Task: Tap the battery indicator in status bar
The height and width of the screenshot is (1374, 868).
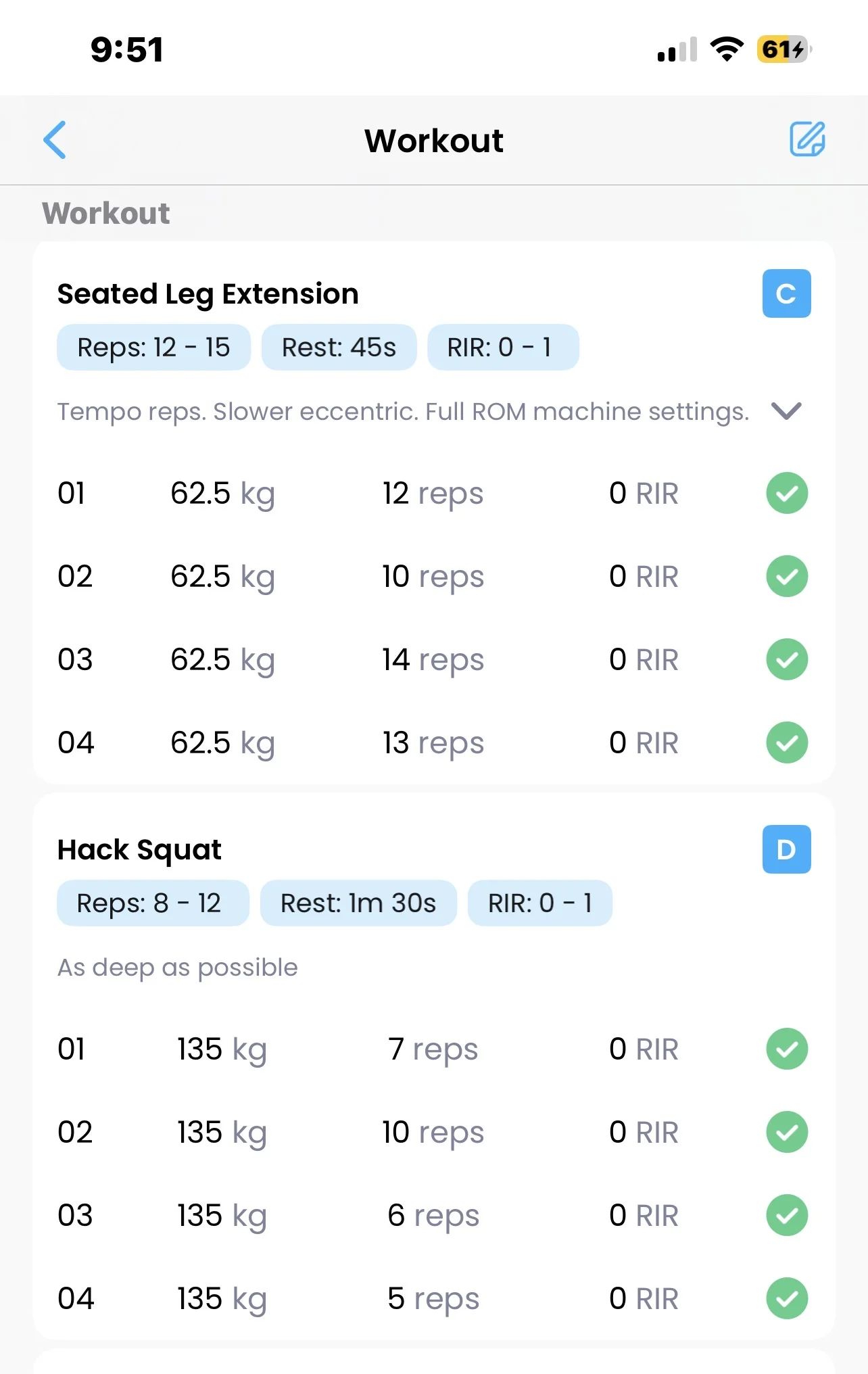Action: pyautogui.click(x=783, y=49)
